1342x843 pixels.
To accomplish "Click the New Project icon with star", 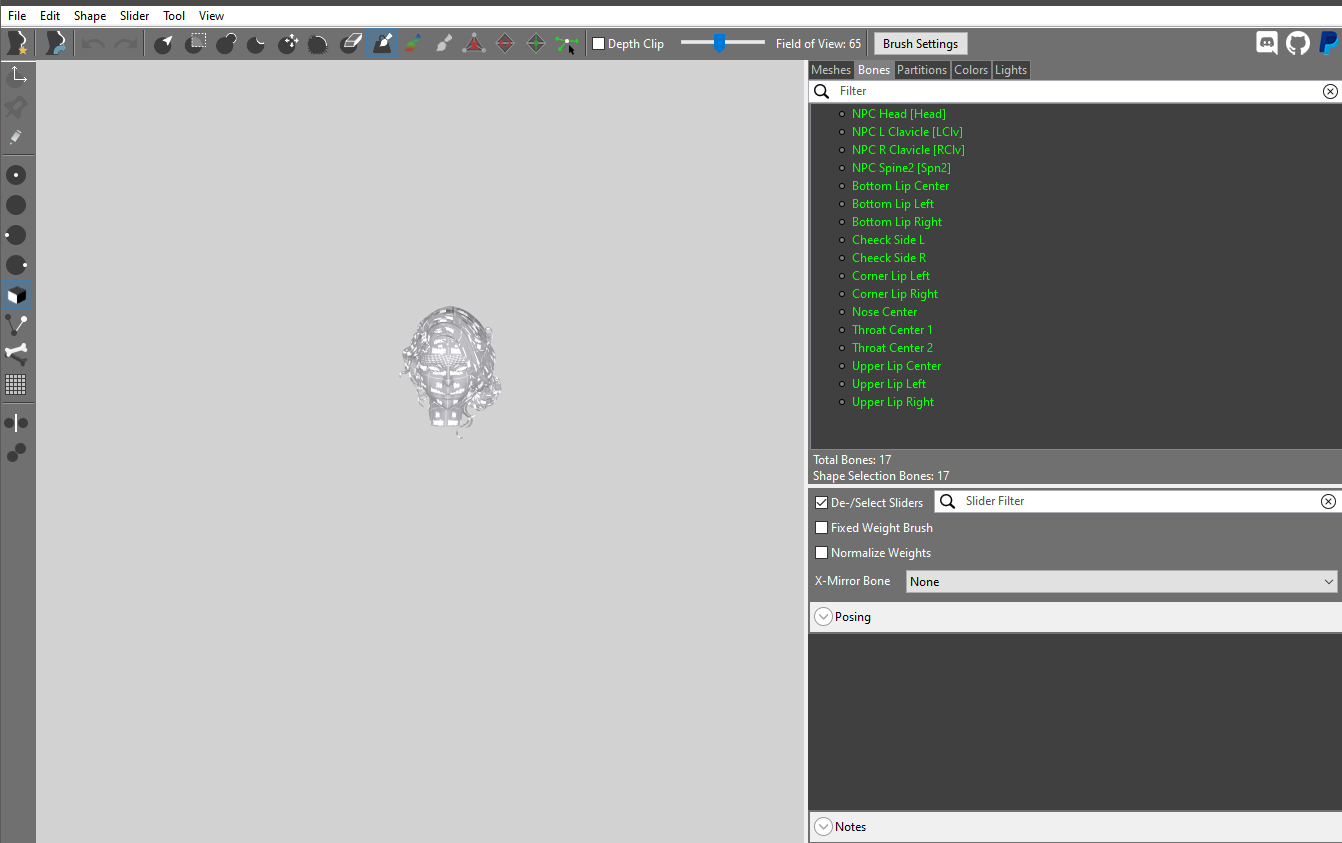I will coord(17,43).
